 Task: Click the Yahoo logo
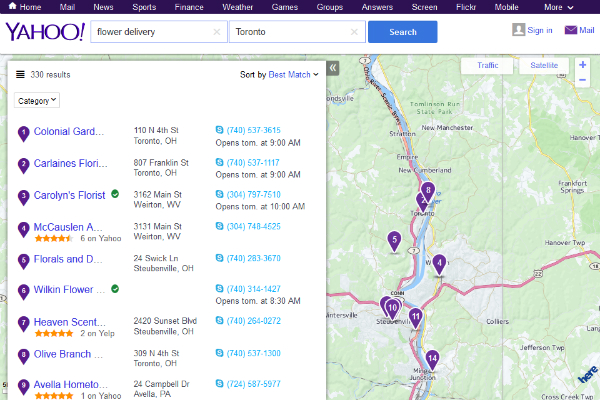coord(45,31)
